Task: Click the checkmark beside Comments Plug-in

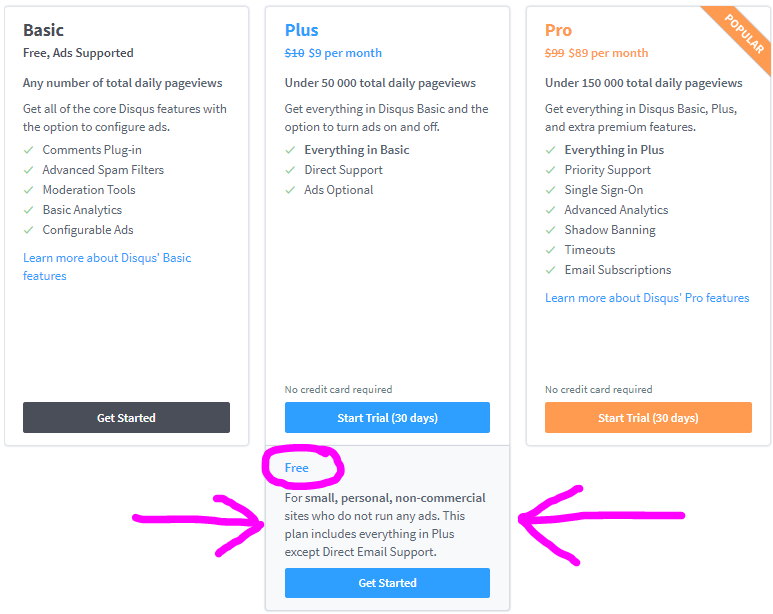Action: pos(29,150)
